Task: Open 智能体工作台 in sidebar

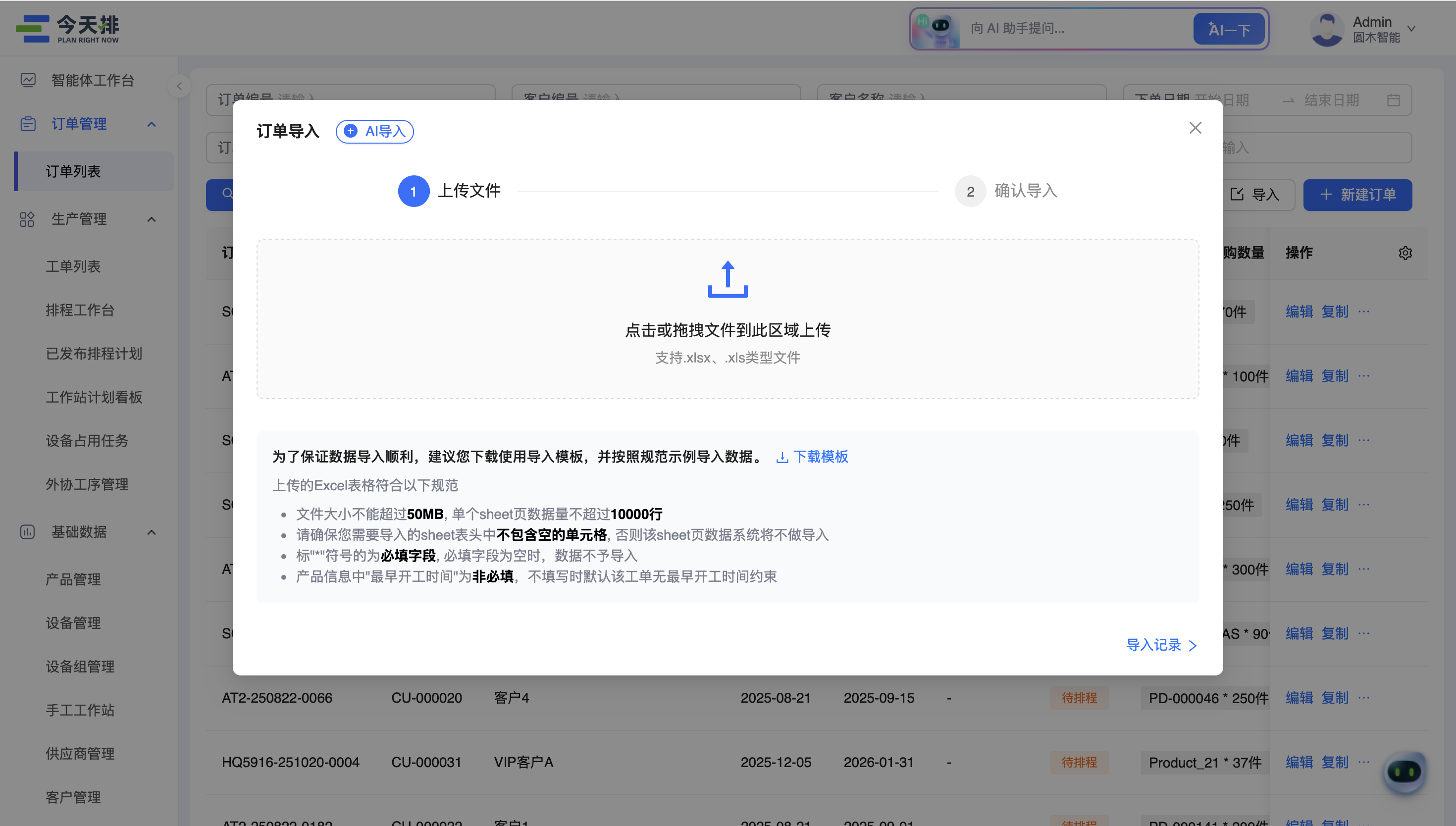Action: [93, 80]
